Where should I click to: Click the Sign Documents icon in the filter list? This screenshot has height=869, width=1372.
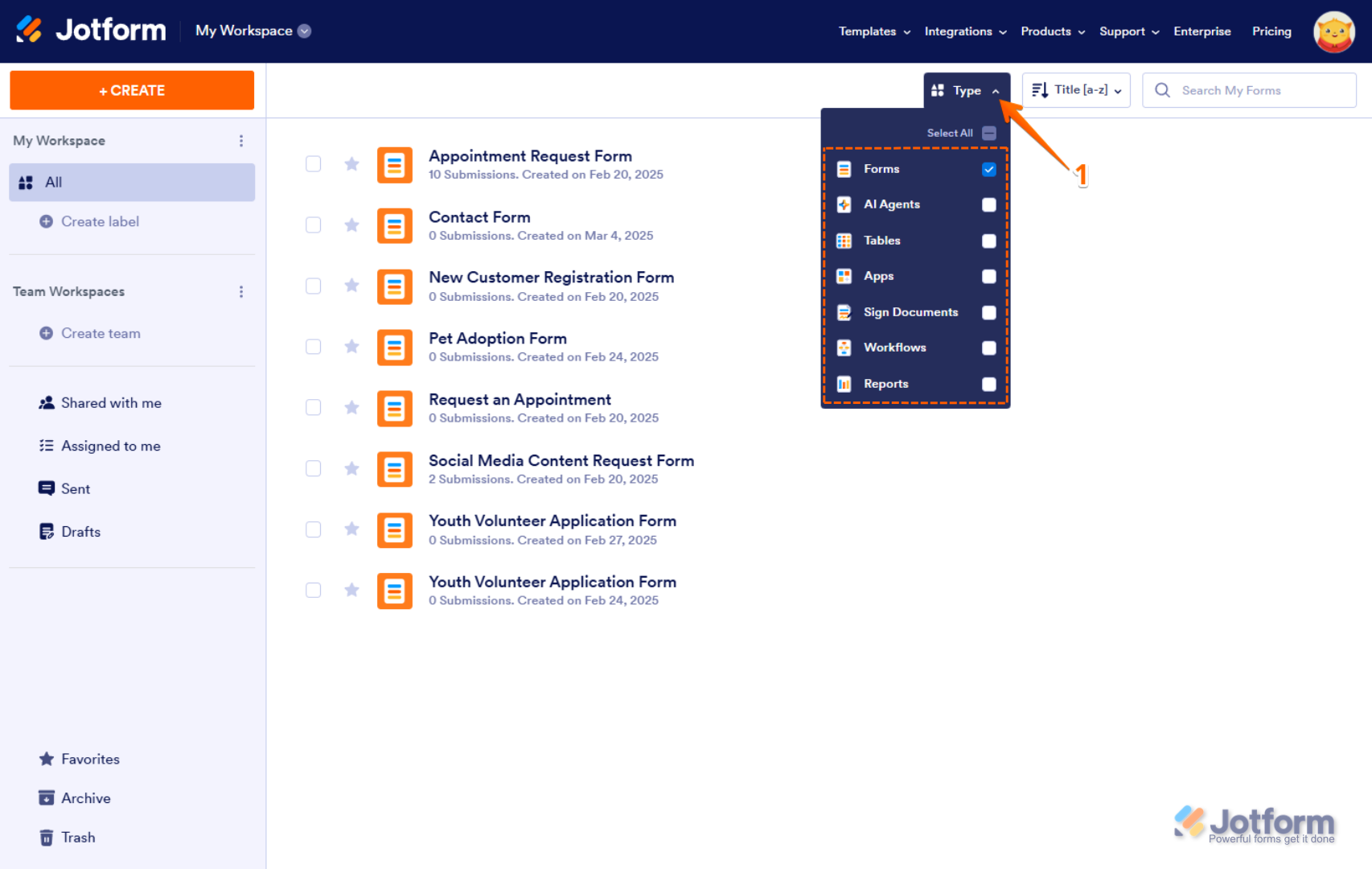point(844,312)
